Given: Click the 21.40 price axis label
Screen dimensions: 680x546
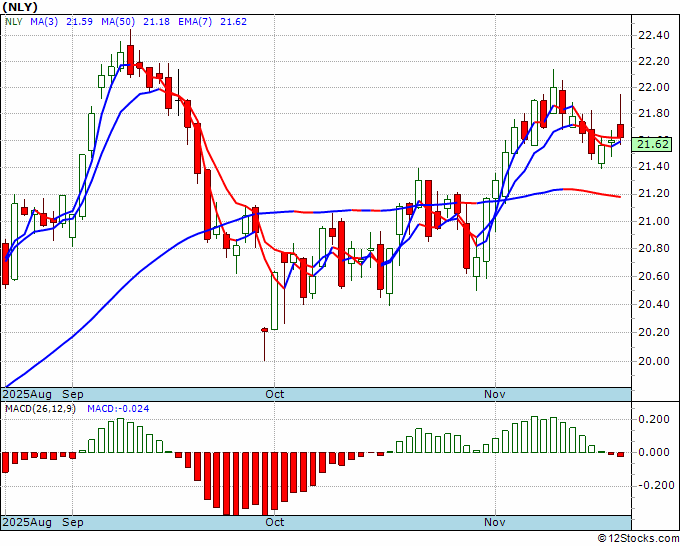Looking at the screenshot, I should pos(654,167).
